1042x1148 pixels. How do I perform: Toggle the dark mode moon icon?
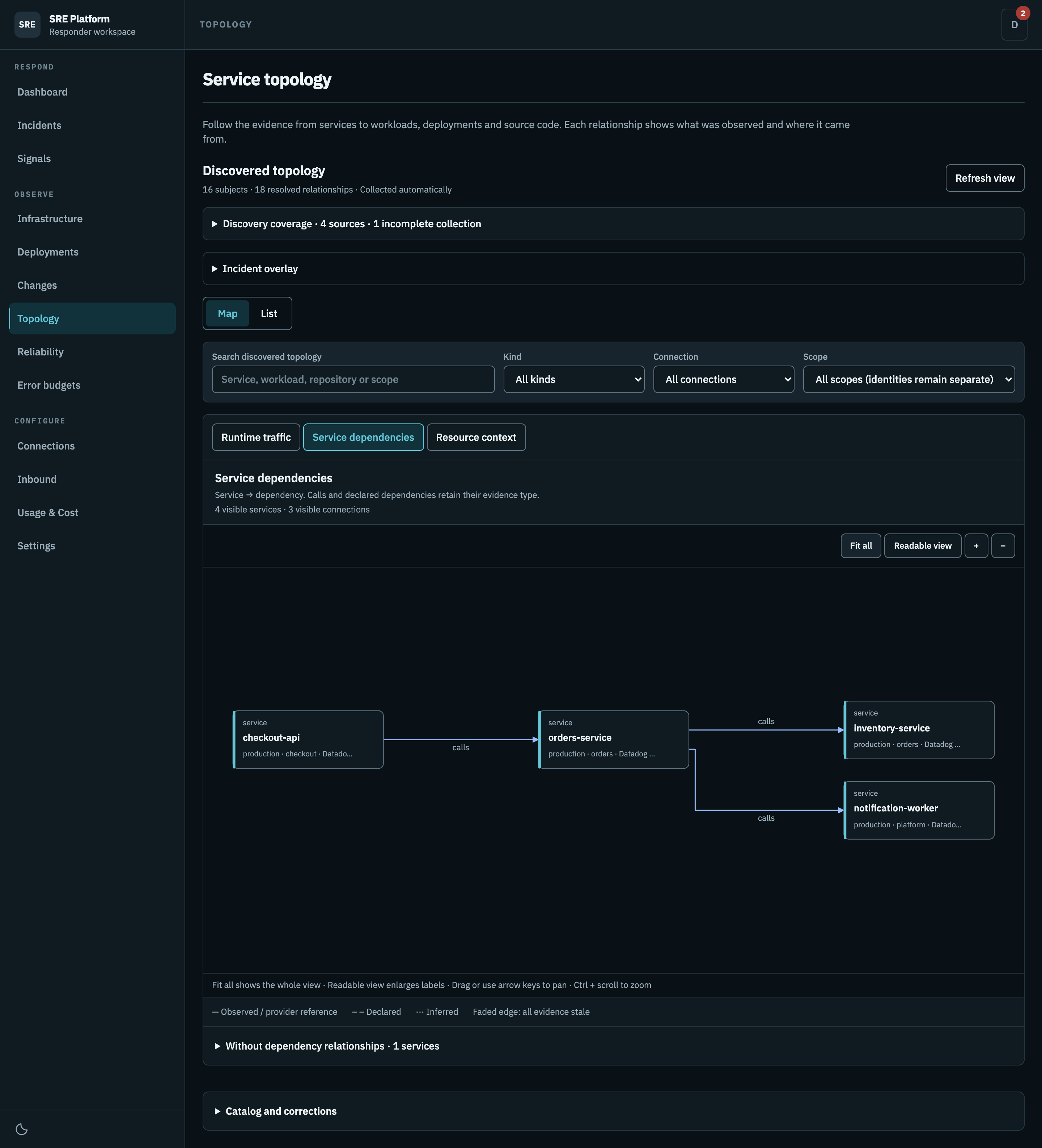[22, 1129]
